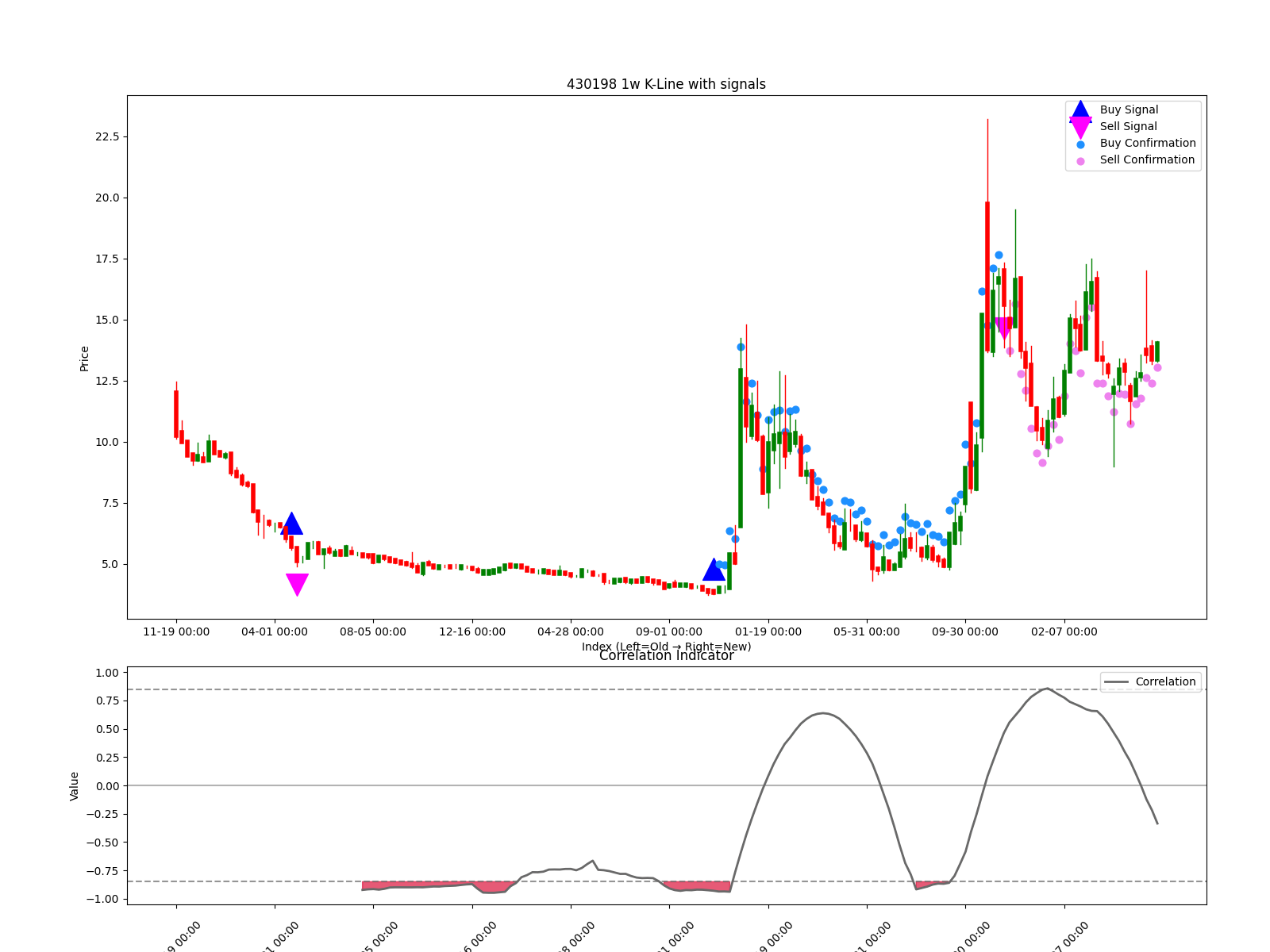
Task: Click 'Sell Confirmation' legend label
Action: [1147, 160]
